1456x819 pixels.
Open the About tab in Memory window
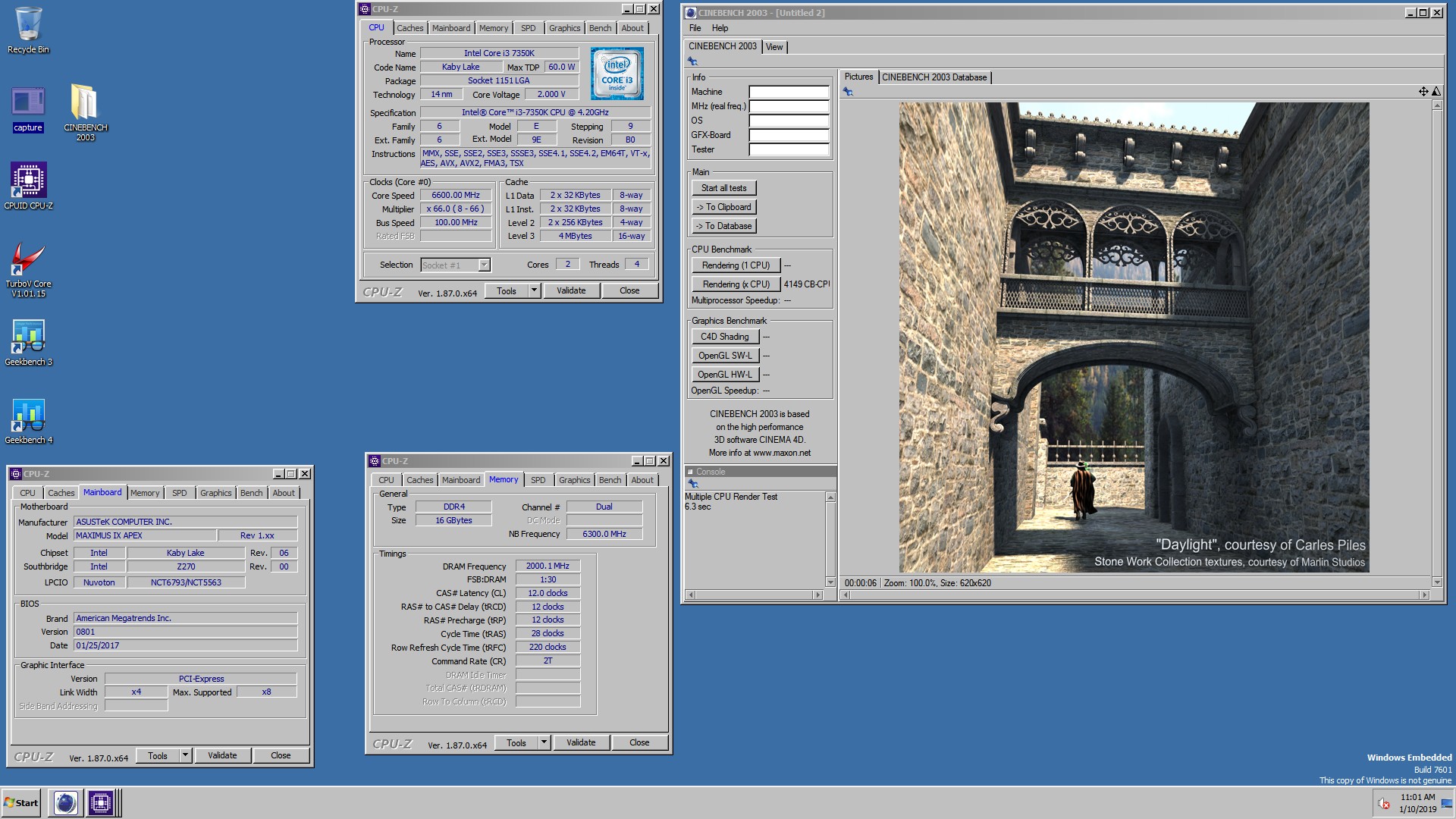(642, 480)
